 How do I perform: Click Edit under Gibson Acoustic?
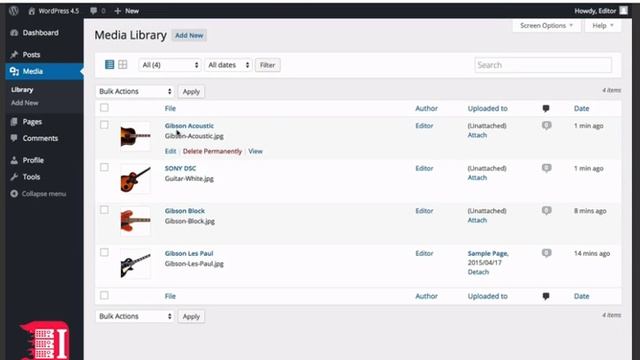[x=170, y=151]
